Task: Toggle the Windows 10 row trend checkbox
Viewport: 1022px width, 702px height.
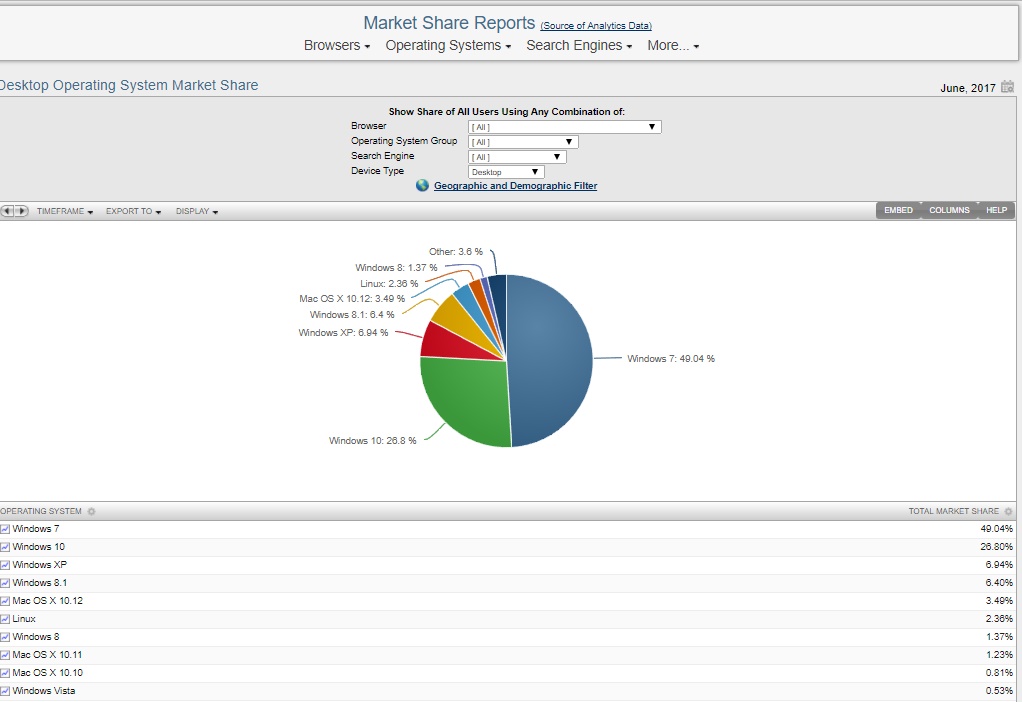Action: click(x=5, y=548)
